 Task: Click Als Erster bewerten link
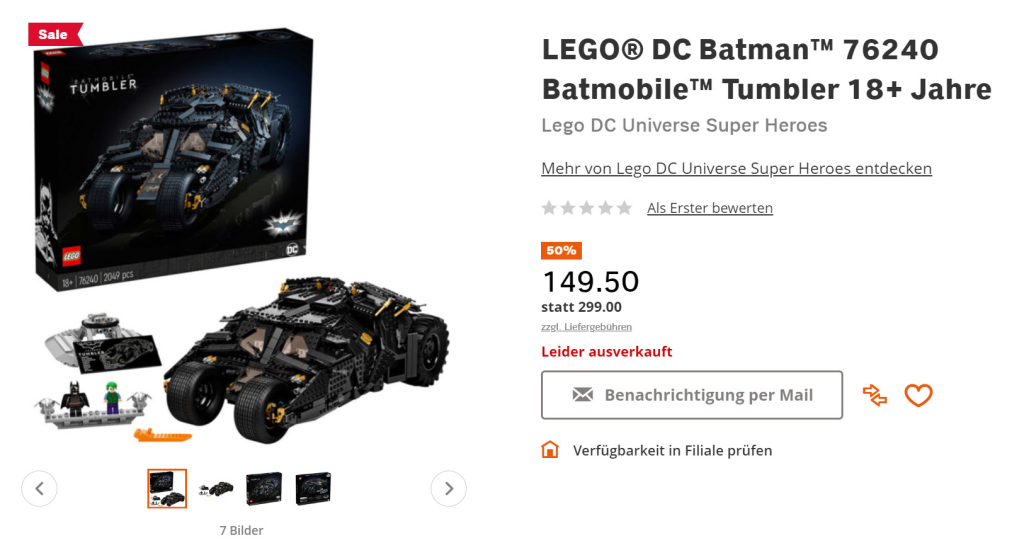coord(710,208)
